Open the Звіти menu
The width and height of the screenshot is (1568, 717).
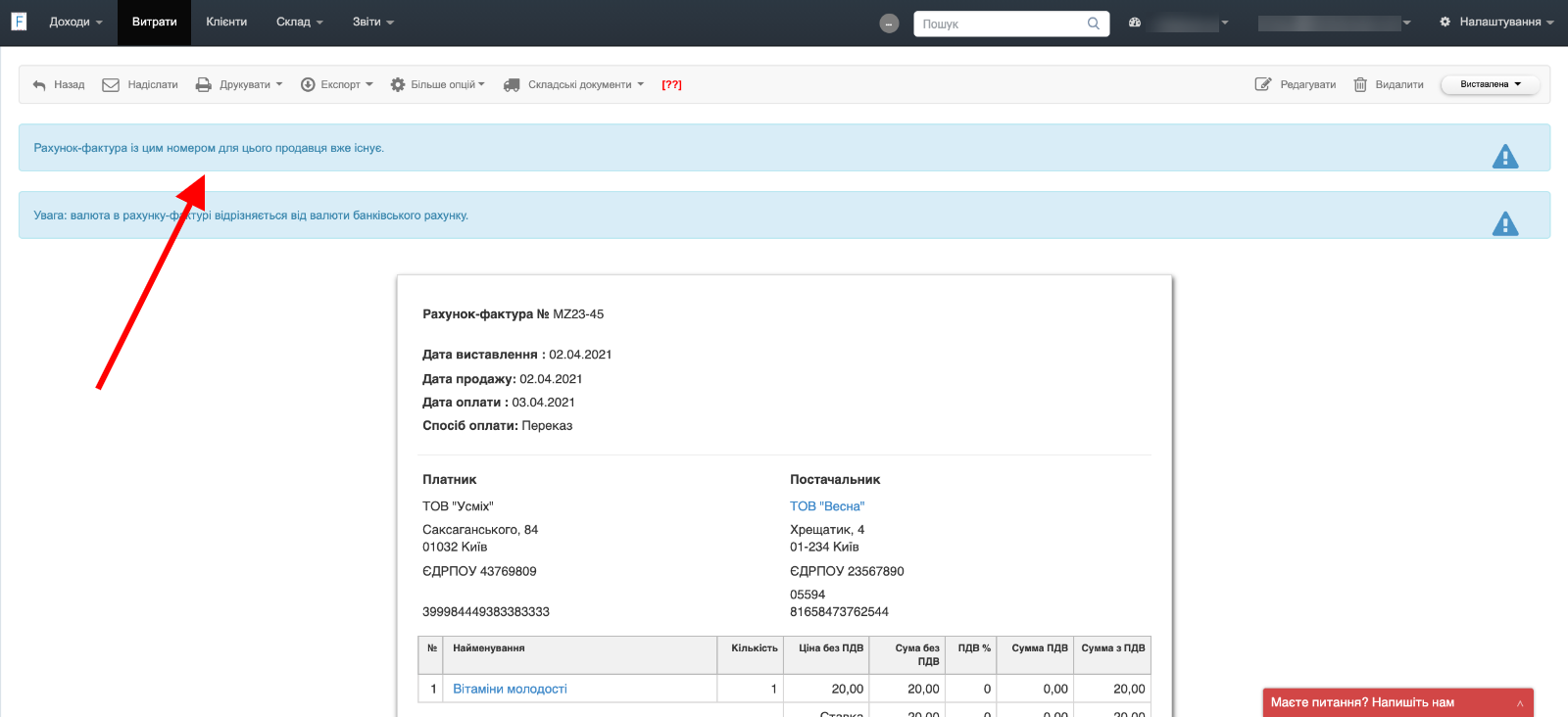pyautogui.click(x=372, y=22)
